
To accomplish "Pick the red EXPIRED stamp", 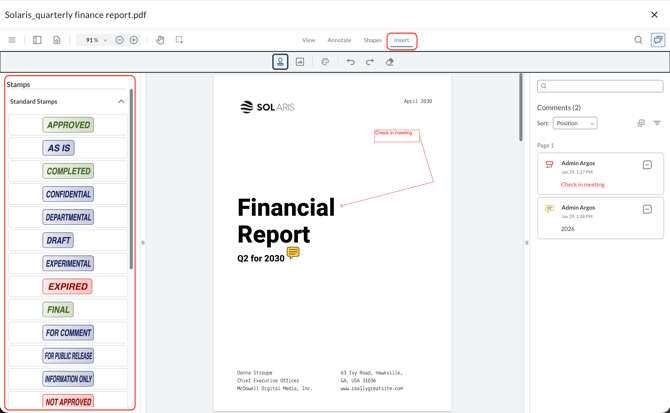I will click(x=68, y=286).
